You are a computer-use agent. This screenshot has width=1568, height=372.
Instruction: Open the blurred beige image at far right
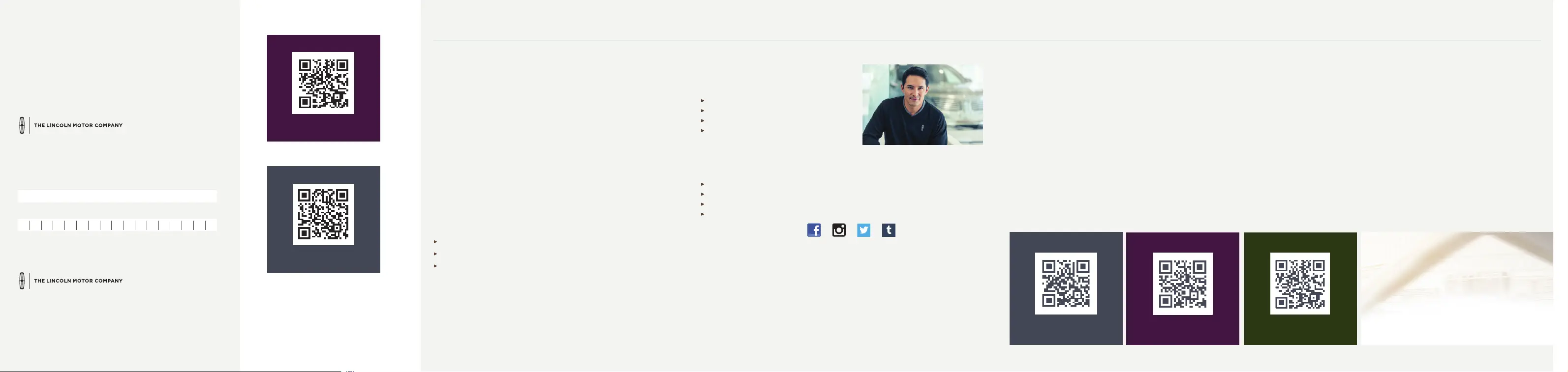1457,288
